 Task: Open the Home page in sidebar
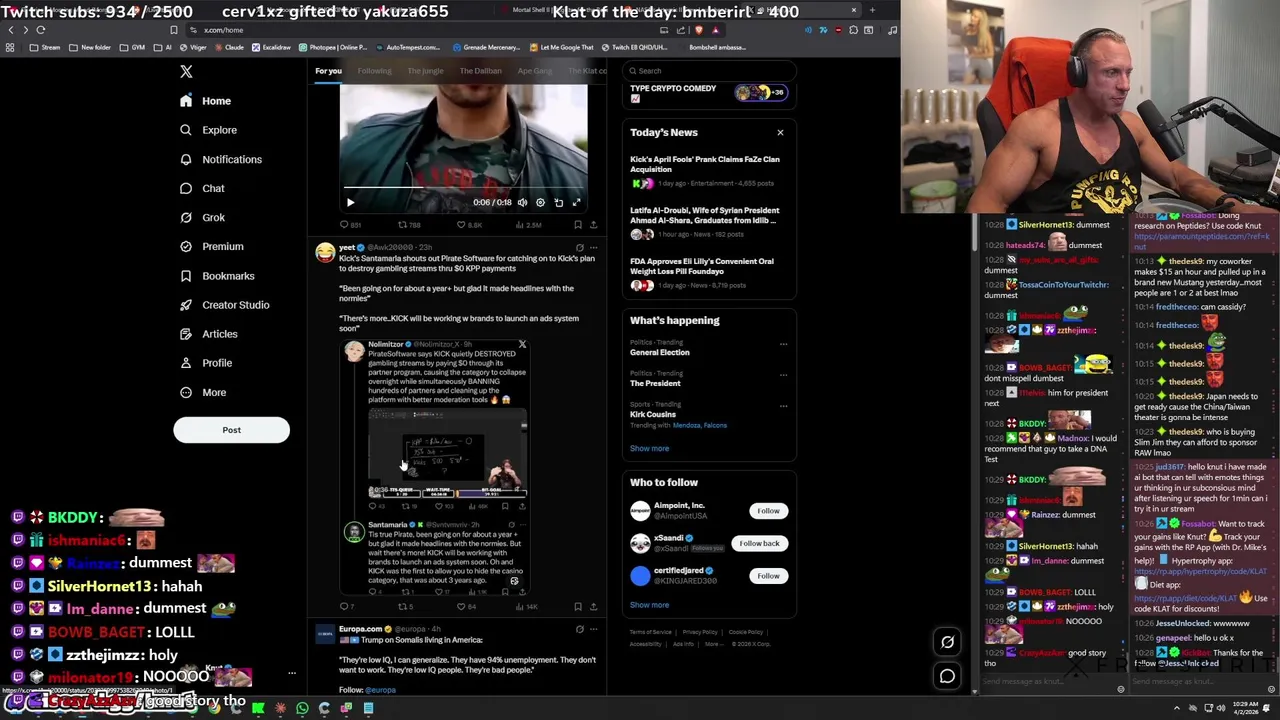(205, 101)
